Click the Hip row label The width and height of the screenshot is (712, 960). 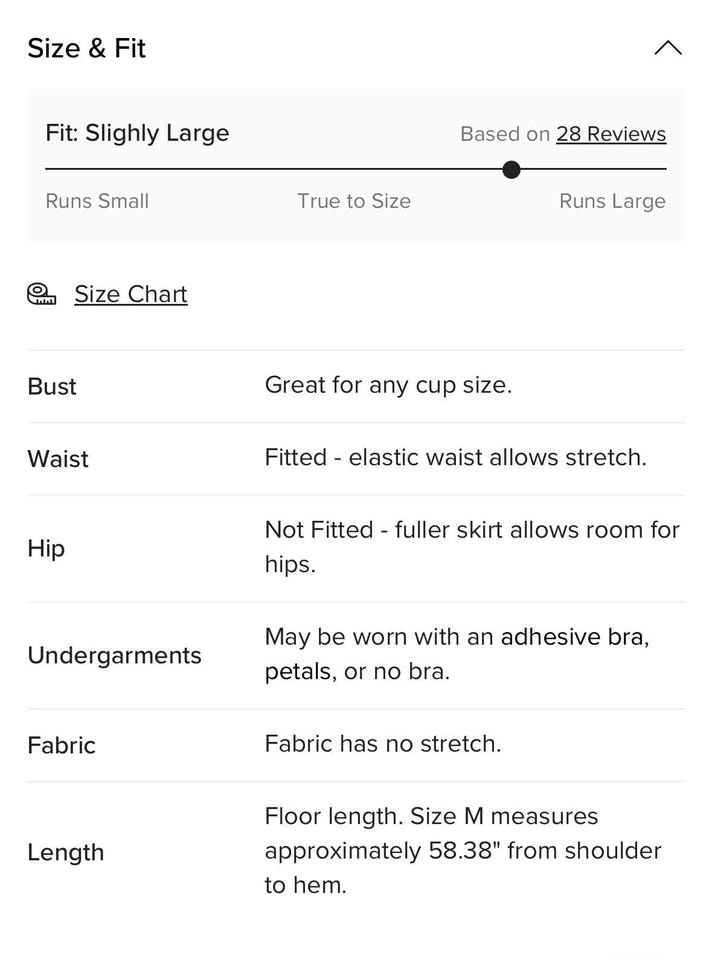coord(46,548)
